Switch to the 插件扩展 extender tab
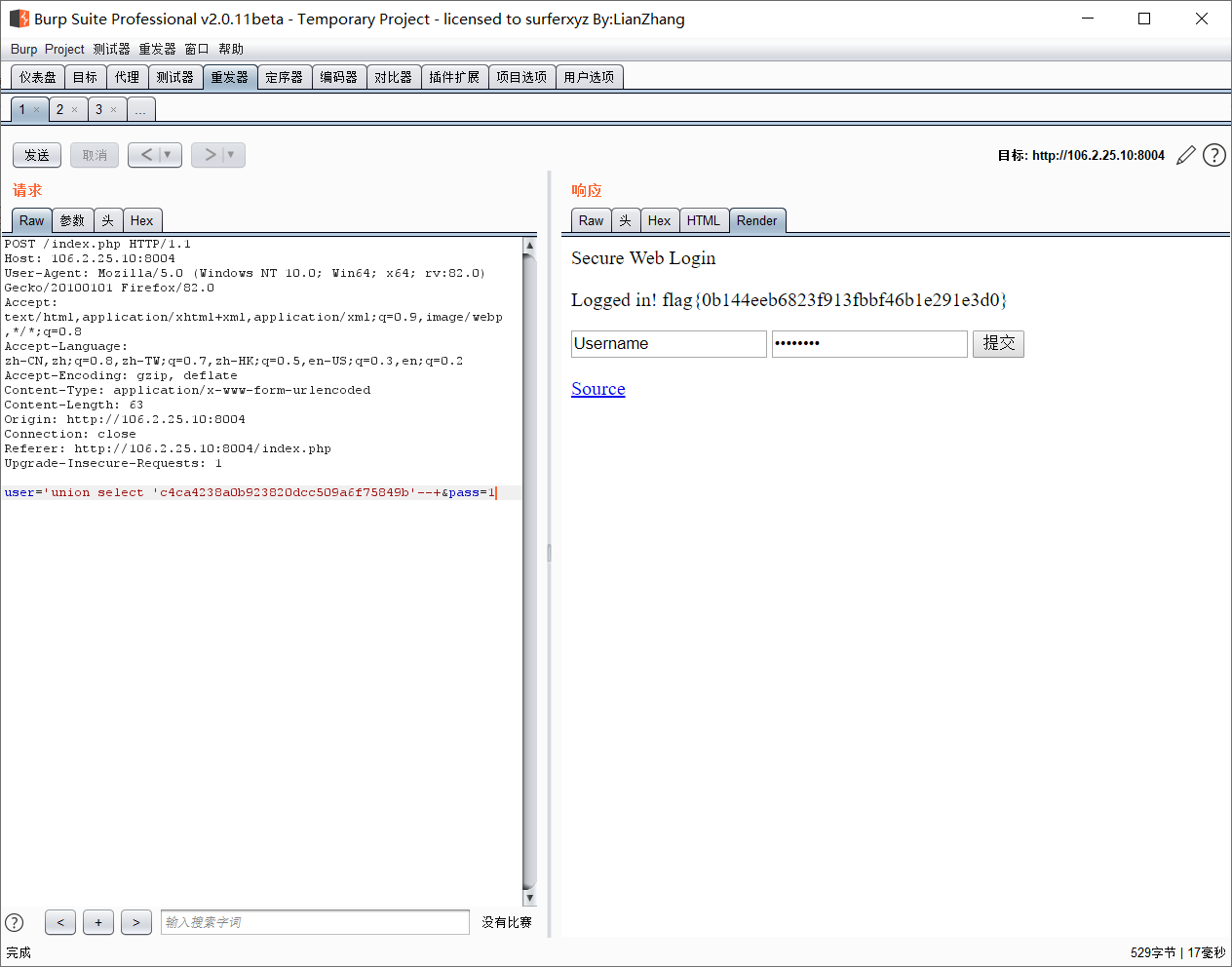This screenshot has width=1232, height=967. [454, 77]
